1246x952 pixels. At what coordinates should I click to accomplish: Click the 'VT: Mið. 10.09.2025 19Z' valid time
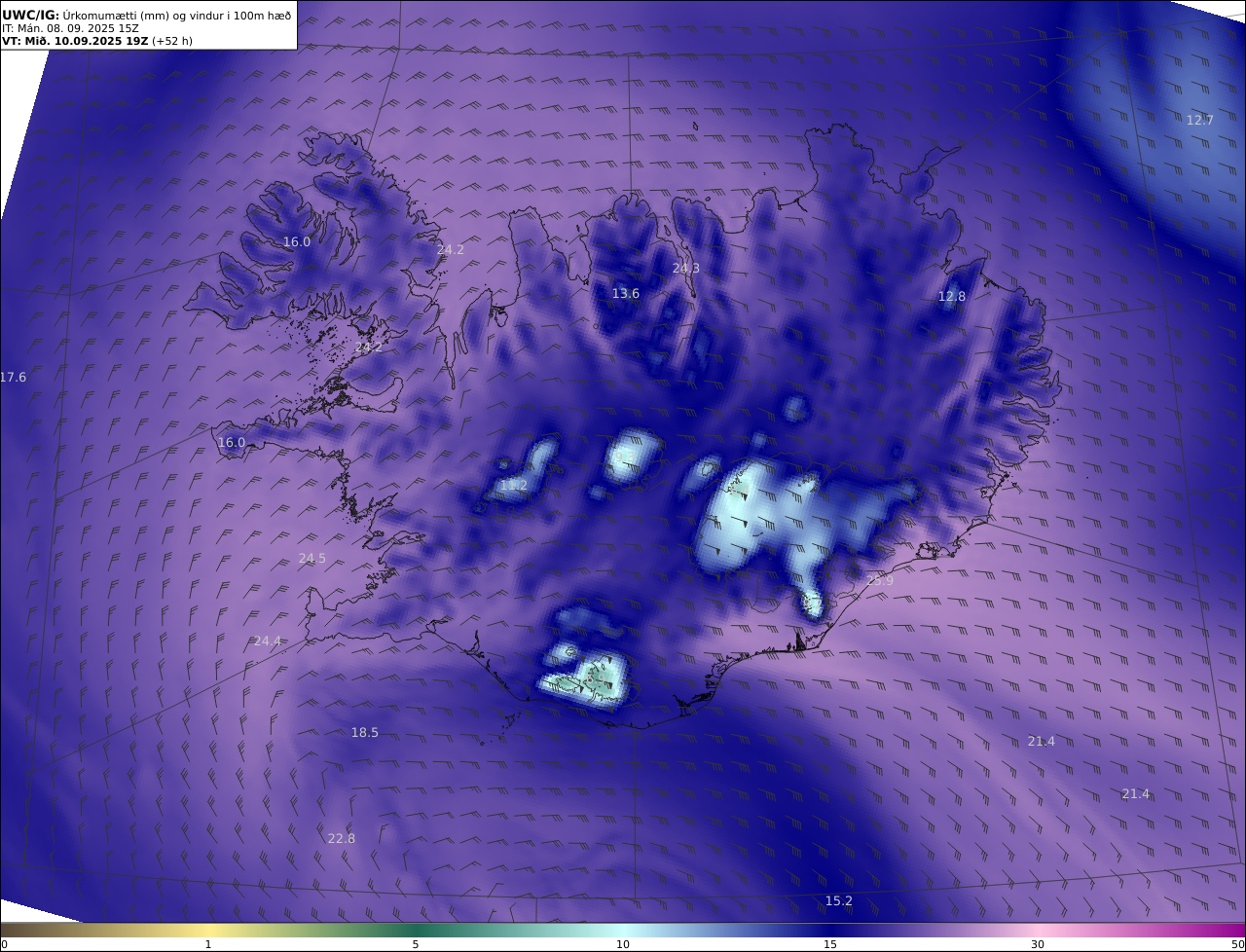point(76,41)
